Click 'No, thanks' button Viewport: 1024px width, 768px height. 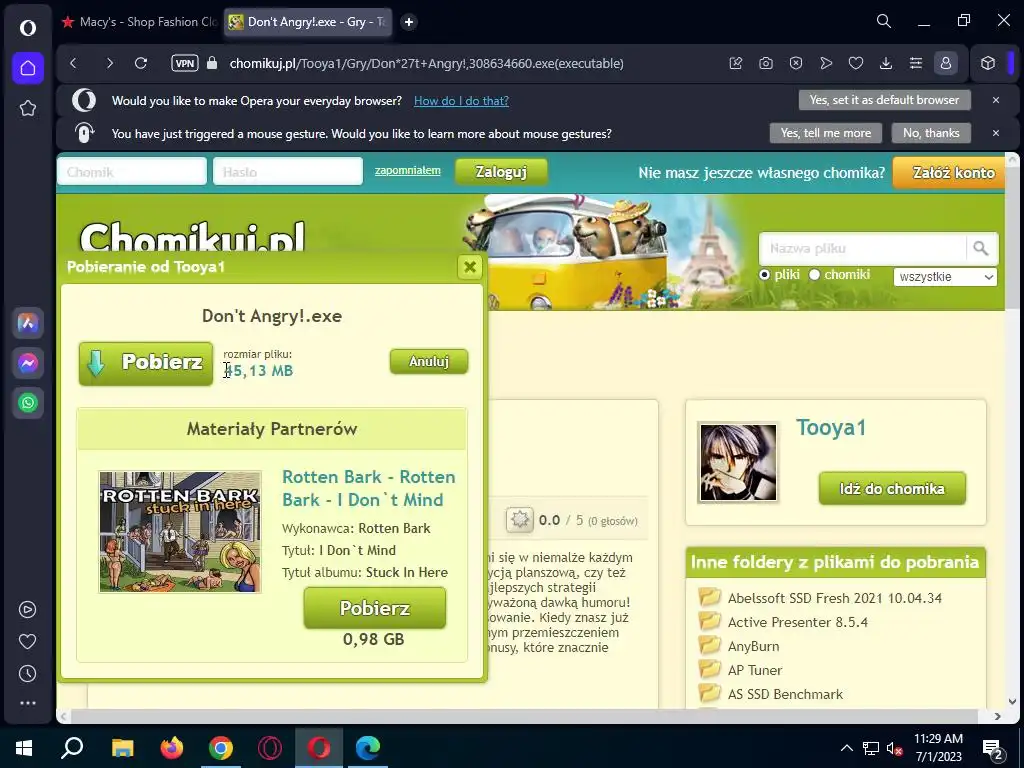(x=931, y=133)
